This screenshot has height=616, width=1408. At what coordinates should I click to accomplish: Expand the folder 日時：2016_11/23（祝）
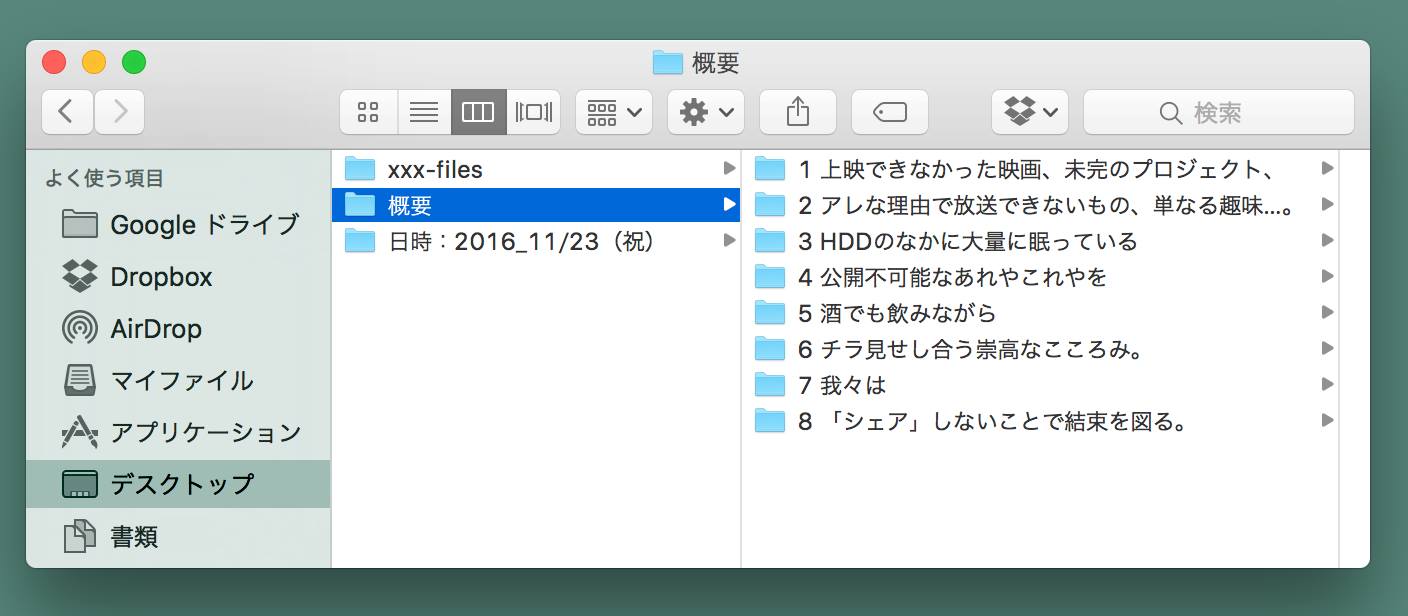pos(521,241)
